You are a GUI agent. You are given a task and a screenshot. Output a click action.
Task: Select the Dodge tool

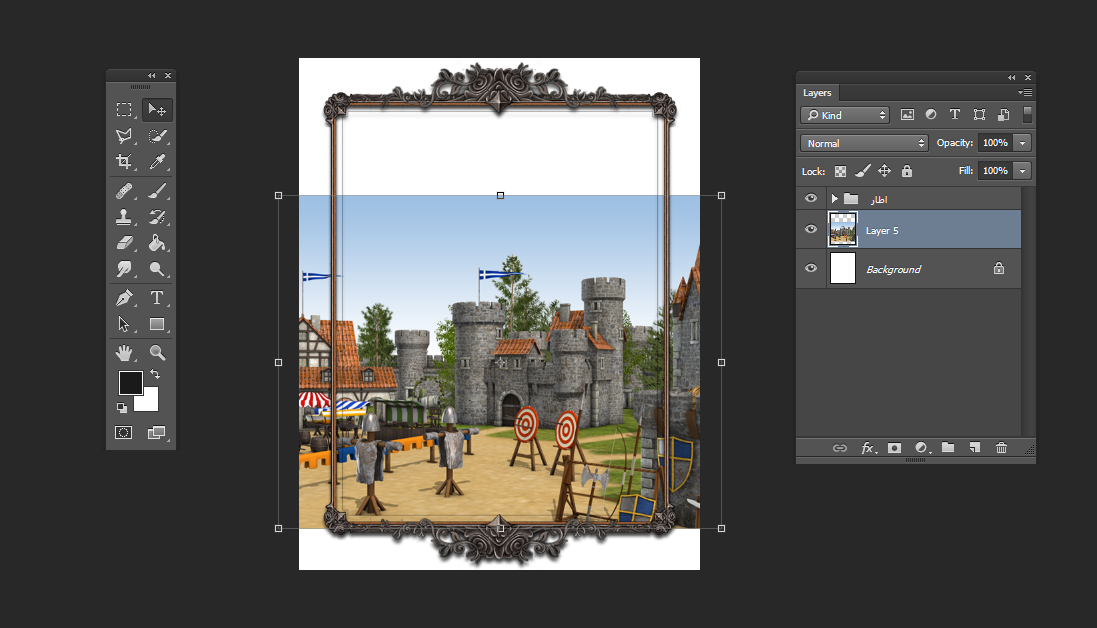(x=157, y=269)
